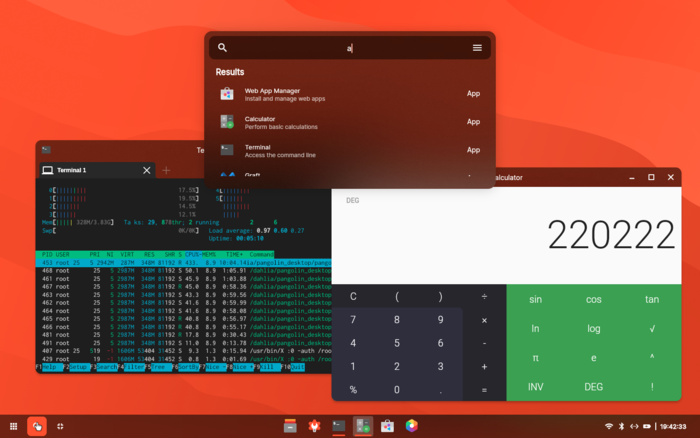Click digit 7 on Calculator keypad
Screen dimensions: 700x438
point(353,320)
